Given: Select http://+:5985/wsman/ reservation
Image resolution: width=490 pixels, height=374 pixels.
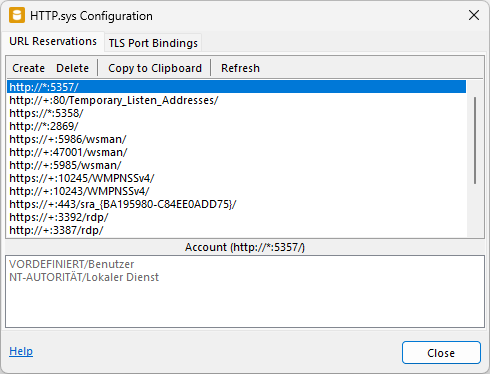Looking at the screenshot, I should [236, 165].
